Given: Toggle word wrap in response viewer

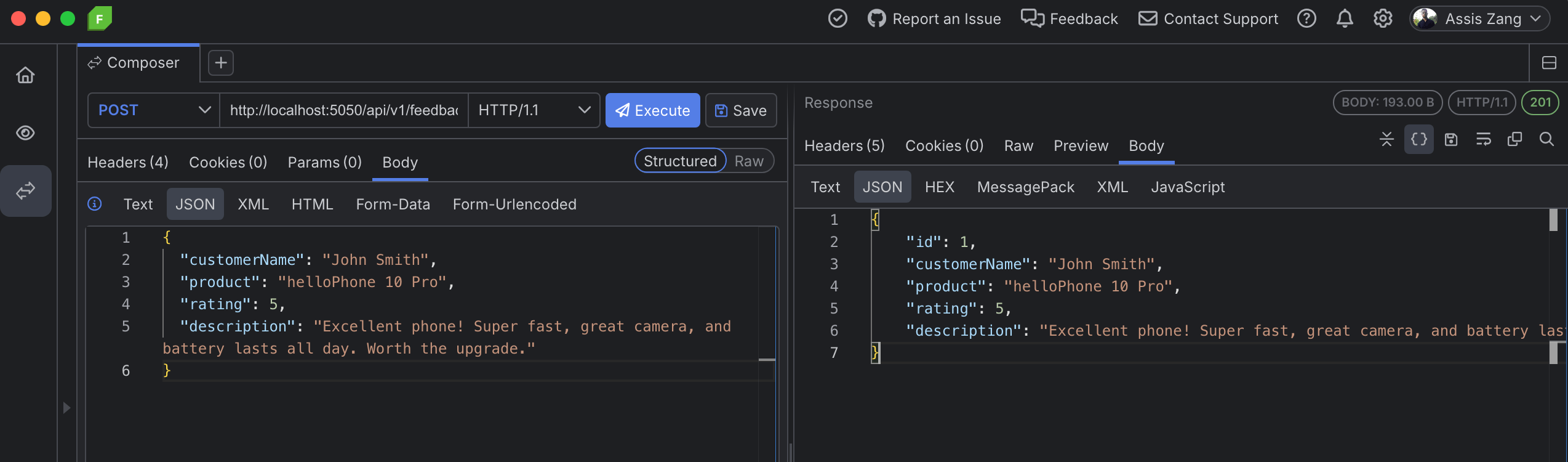Looking at the screenshot, I should (1483, 139).
